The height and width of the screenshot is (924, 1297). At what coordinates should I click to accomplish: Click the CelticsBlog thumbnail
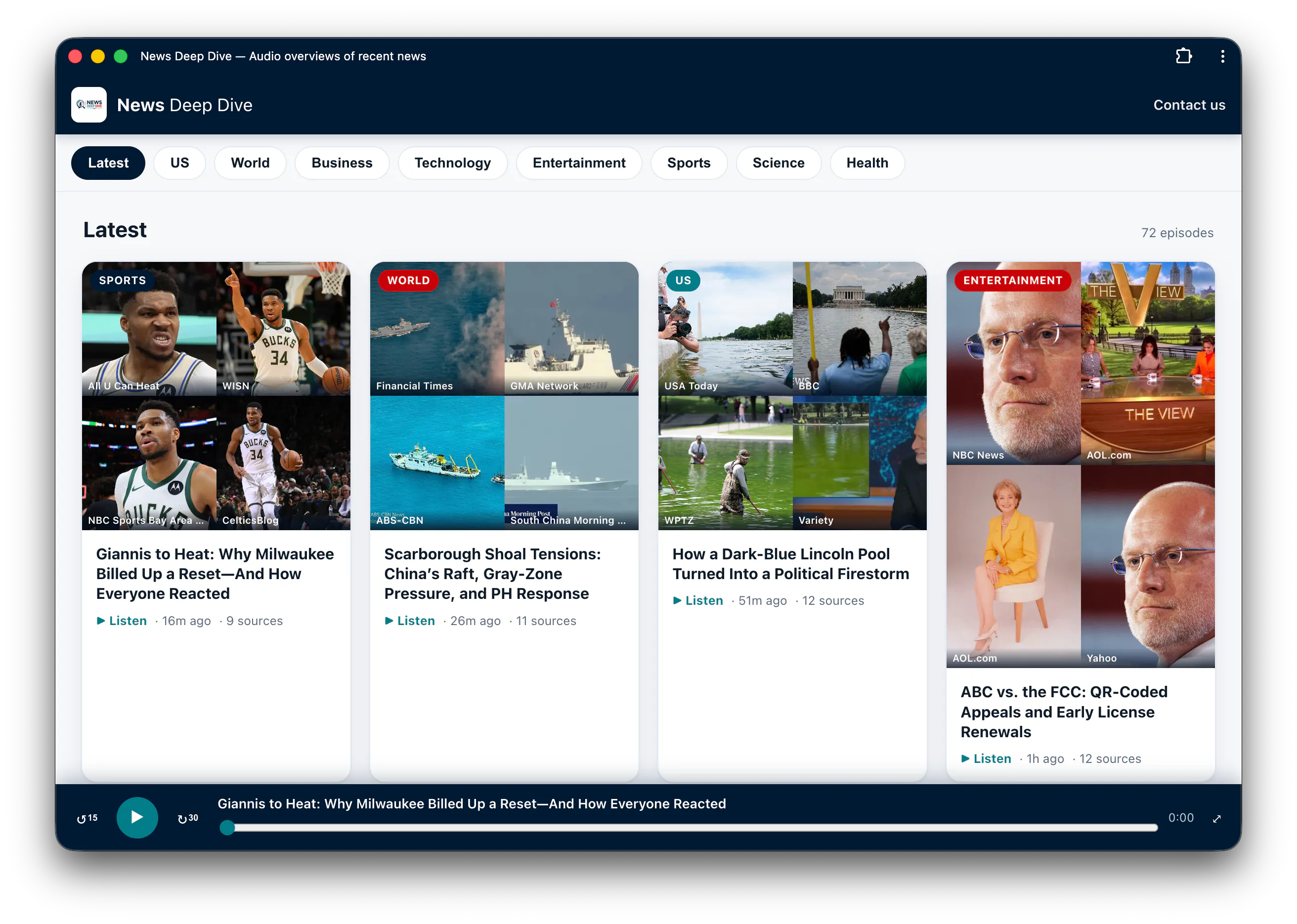(x=283, y=463)
